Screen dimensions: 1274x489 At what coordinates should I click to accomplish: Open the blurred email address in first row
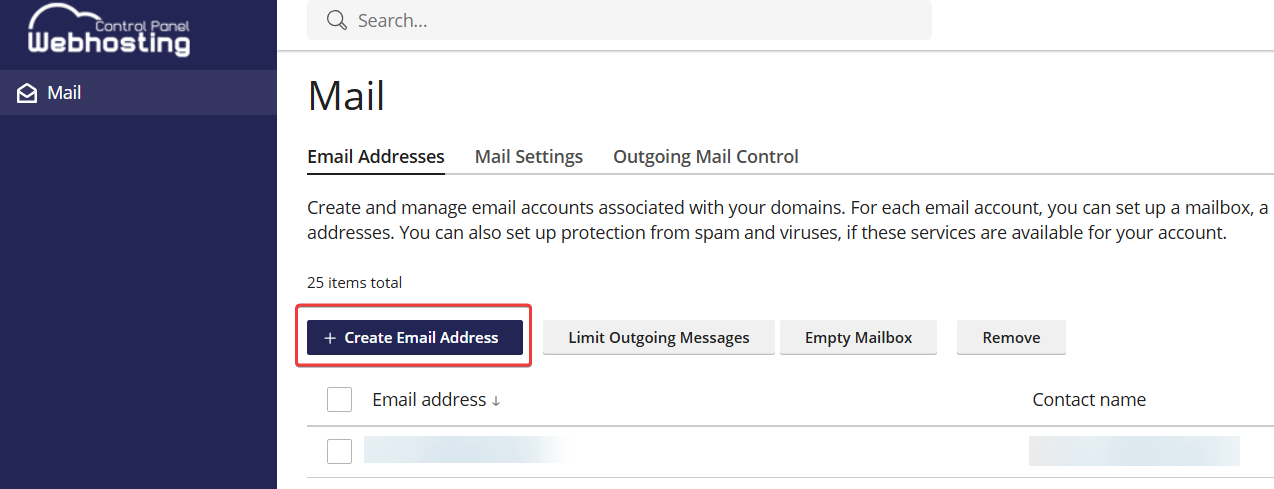coord(465,450)
